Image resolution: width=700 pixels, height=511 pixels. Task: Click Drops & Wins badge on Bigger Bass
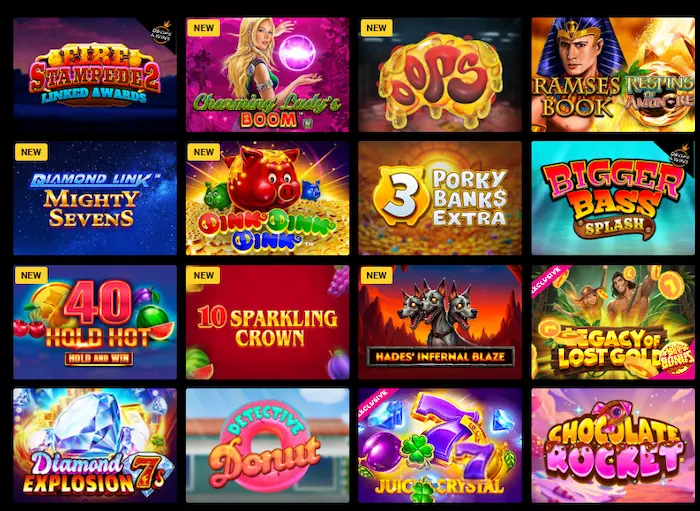point(680,156)
